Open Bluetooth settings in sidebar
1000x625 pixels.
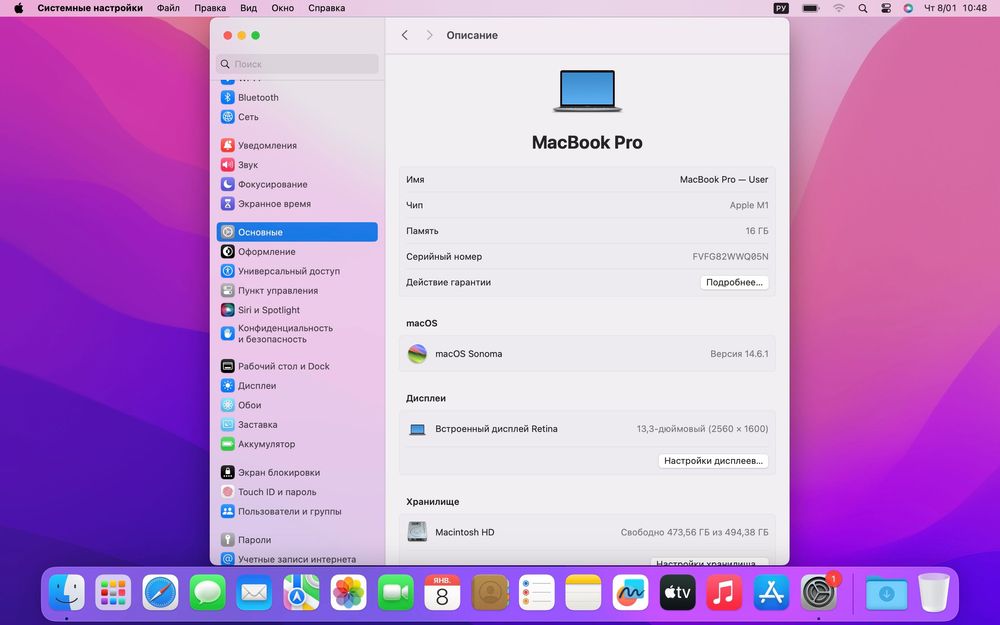(297, 98)
